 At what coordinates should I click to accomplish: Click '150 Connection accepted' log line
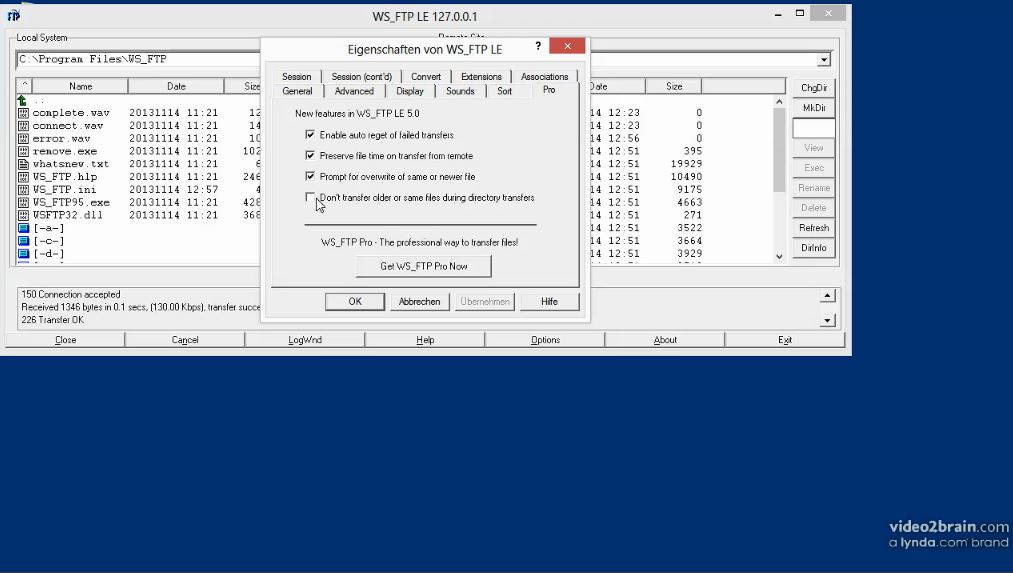[70, 295]
